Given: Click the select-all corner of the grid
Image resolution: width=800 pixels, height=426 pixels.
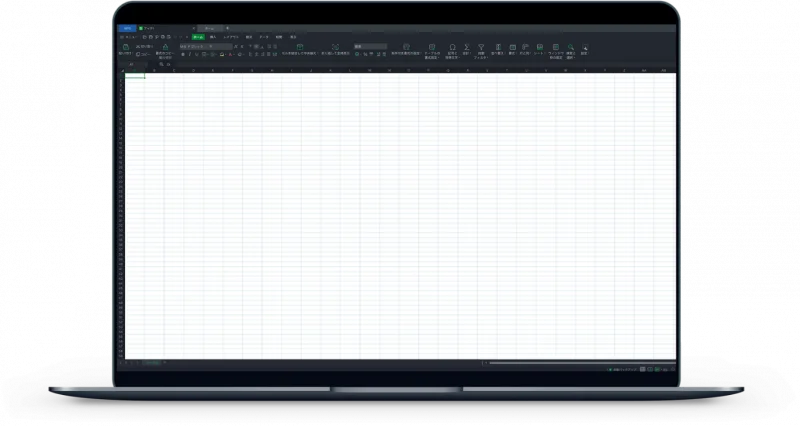Looking at the screenshot, I should pos(122,70).
